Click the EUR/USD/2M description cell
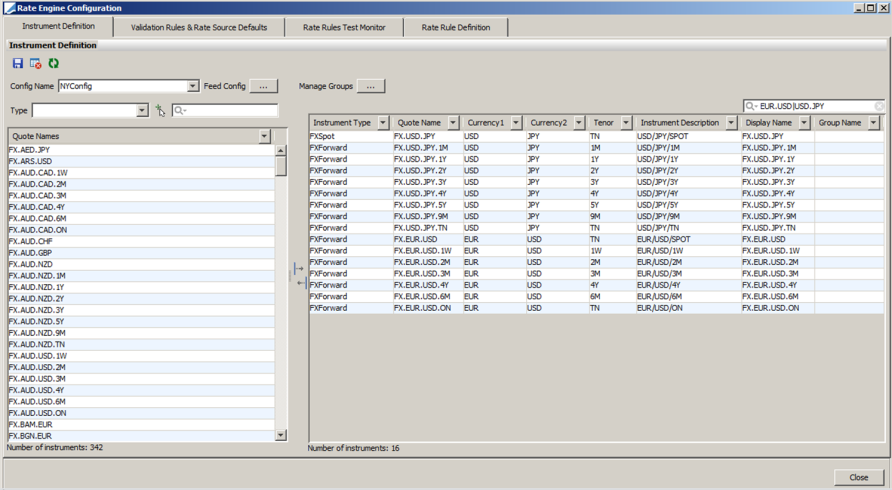892x490 pixels. [x=688, y=262]
